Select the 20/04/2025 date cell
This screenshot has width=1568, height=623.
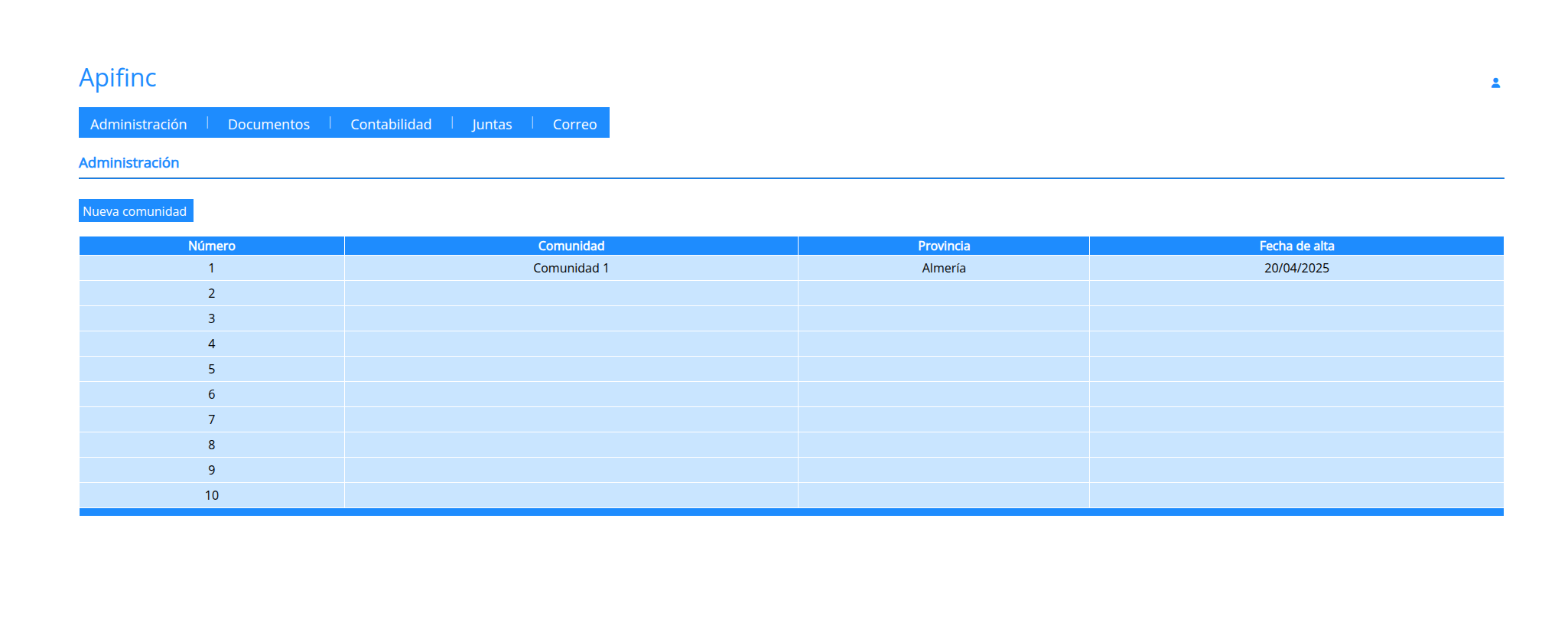coord(1296,268)
